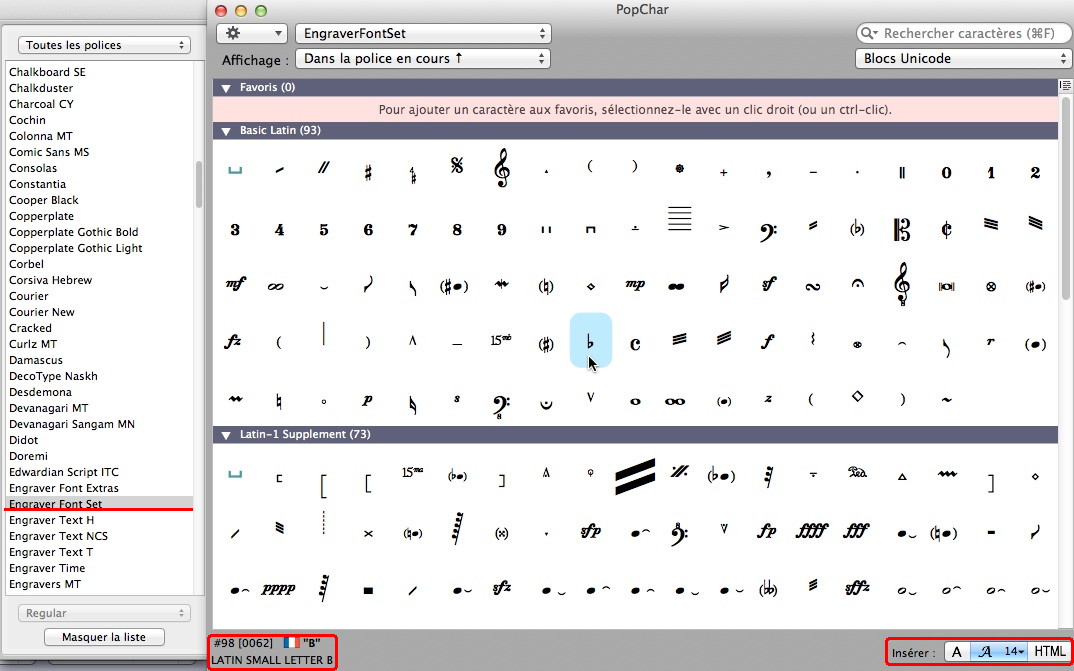Switch insert mode to plain A
The width and height of the screenshot is (1074, 671).
[957, 652]
